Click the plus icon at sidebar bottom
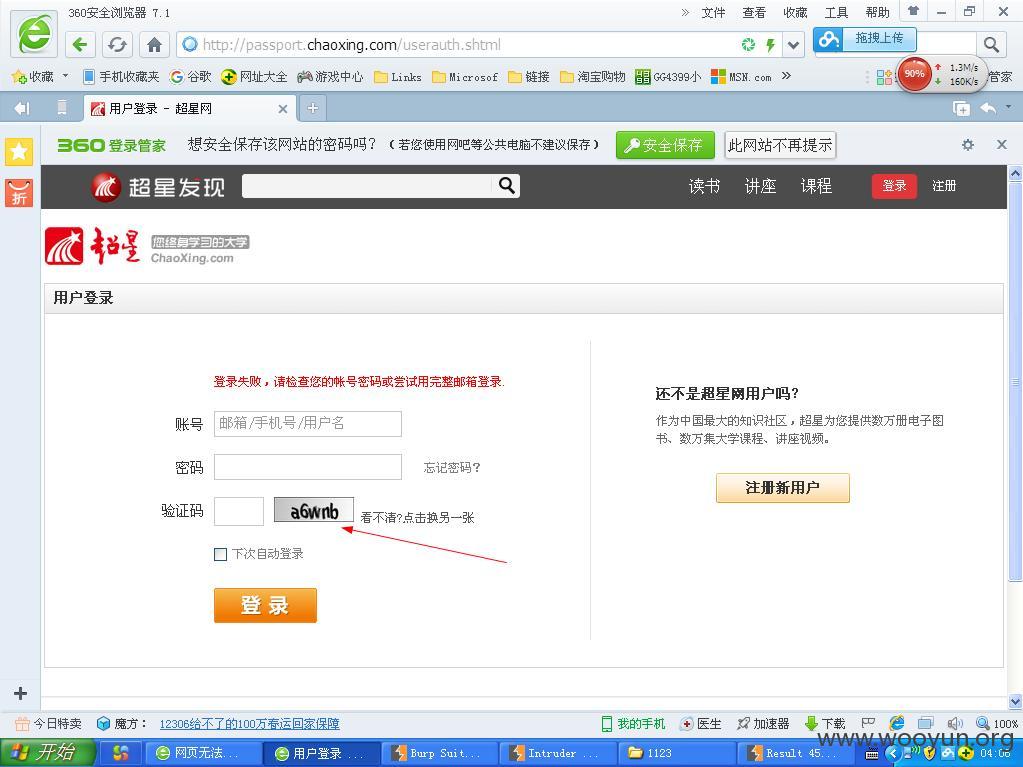The image size is (1023, 767). coord(20,693)
